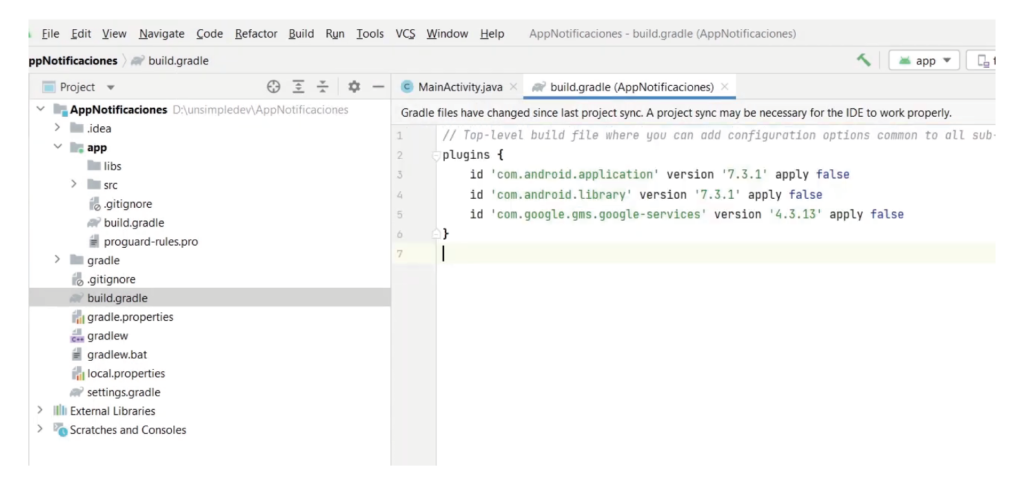Close the MainActivity.java tab
This screenshot has height=479, width=1024.
point(513,87)
